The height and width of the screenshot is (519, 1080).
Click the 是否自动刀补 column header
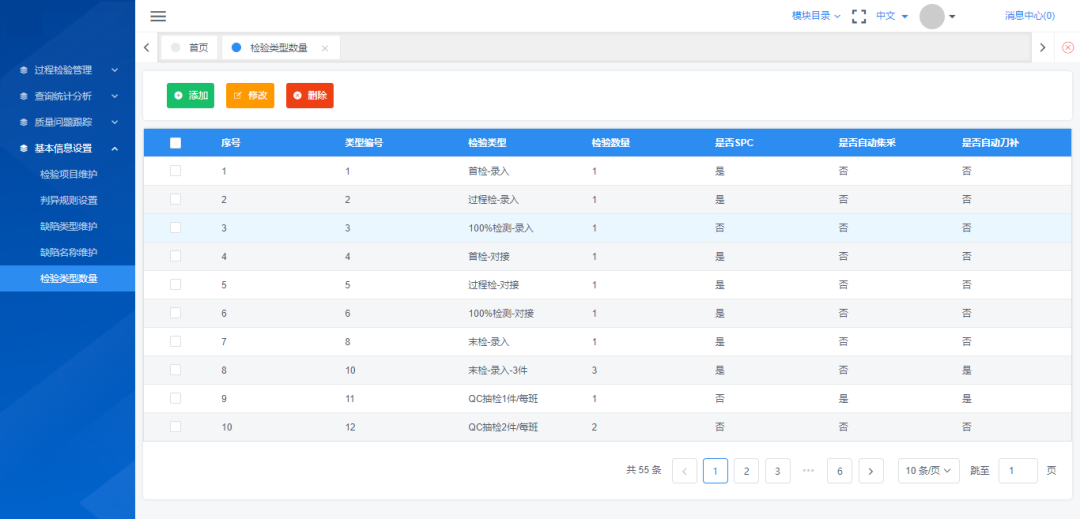coord(990,143)
